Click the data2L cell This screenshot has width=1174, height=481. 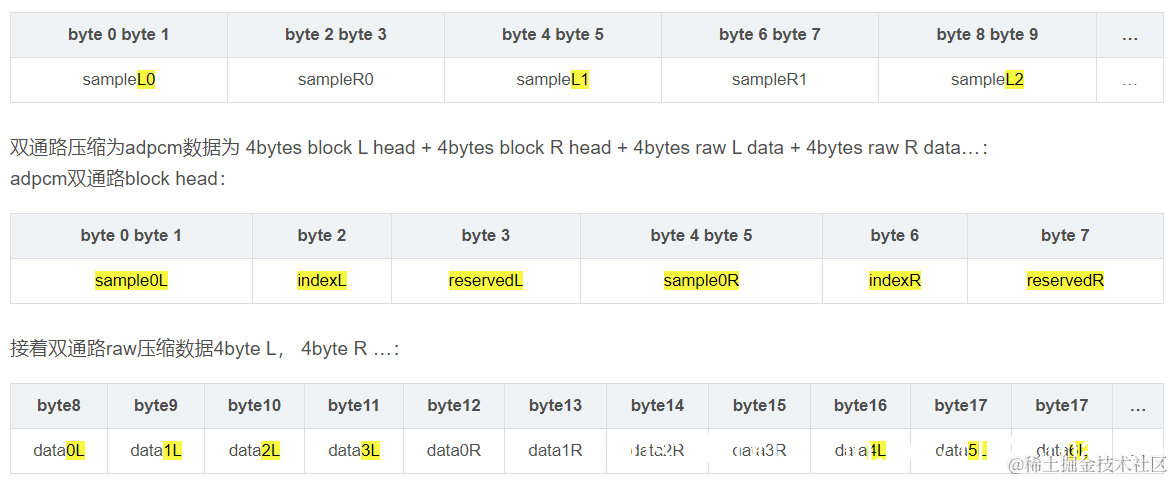(x=255, y=450)
